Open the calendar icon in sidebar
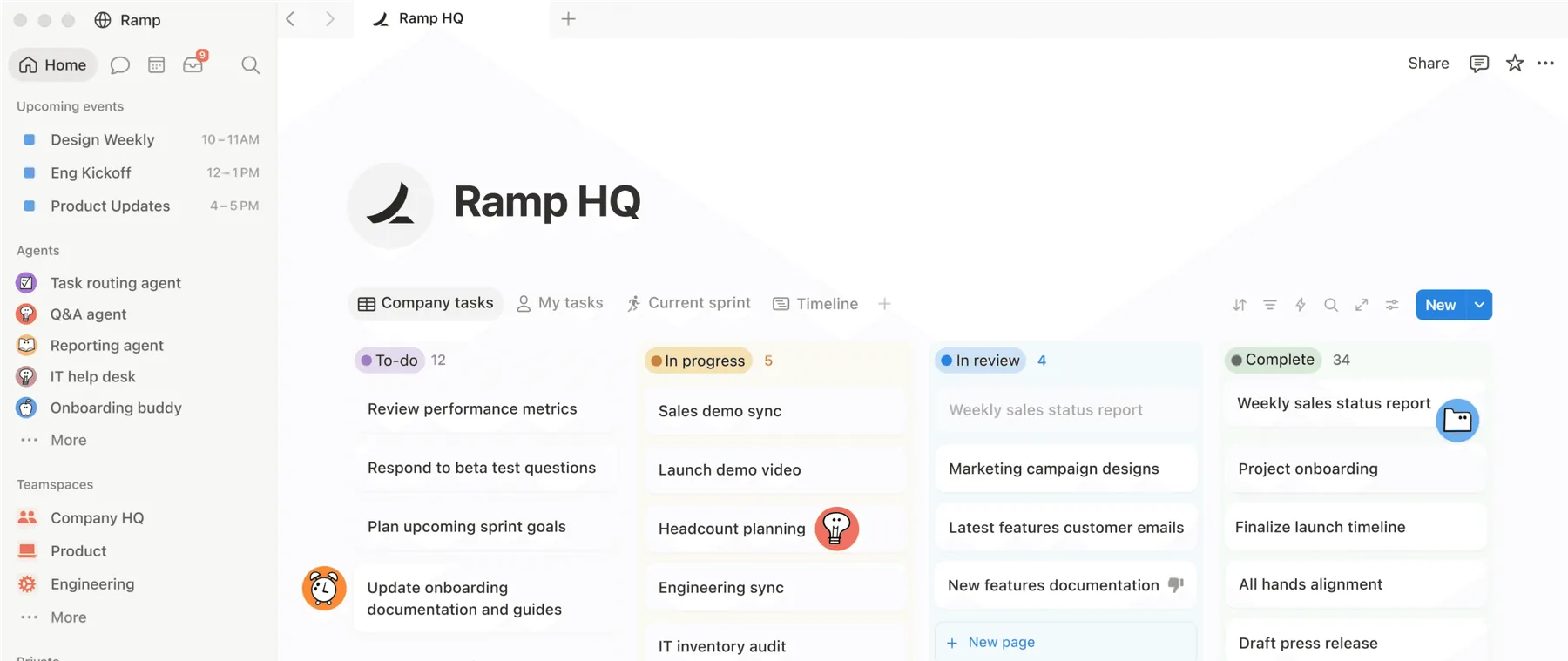 [157, 65]
